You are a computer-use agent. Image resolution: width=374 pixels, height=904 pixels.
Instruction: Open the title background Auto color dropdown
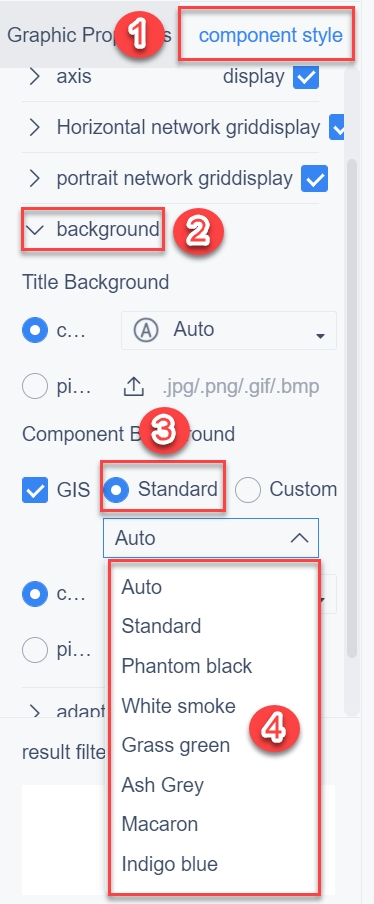pyautogui.click(x=229, y=330)
